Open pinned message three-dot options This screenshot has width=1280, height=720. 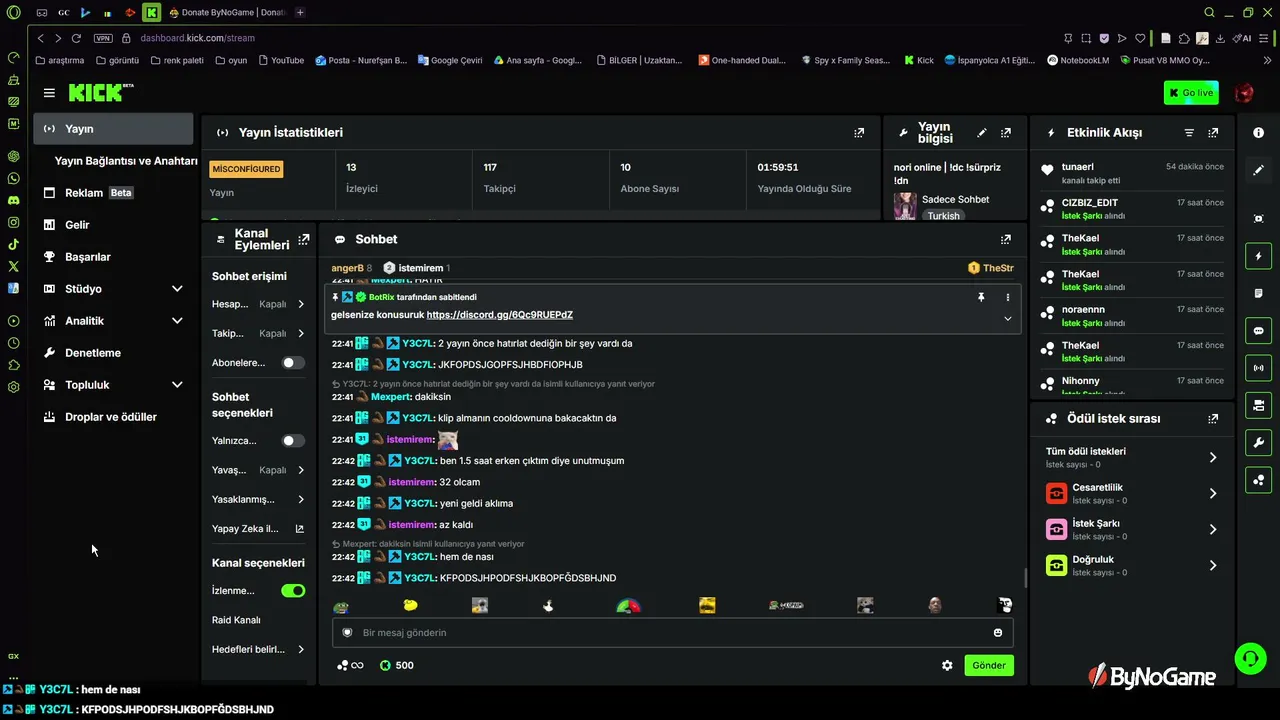pyautogui.click(x=1007, y=297)
